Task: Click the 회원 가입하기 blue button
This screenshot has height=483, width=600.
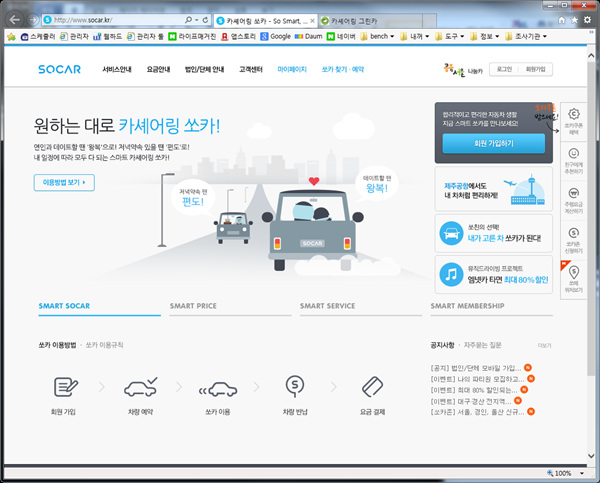Action: [x=494, y=144]
